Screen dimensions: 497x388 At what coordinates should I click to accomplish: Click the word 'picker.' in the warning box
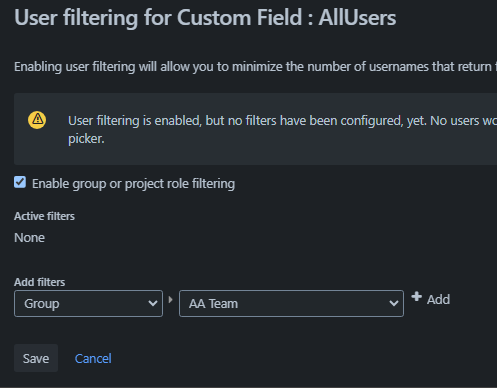pyautogui.click(x=86, y=139)
